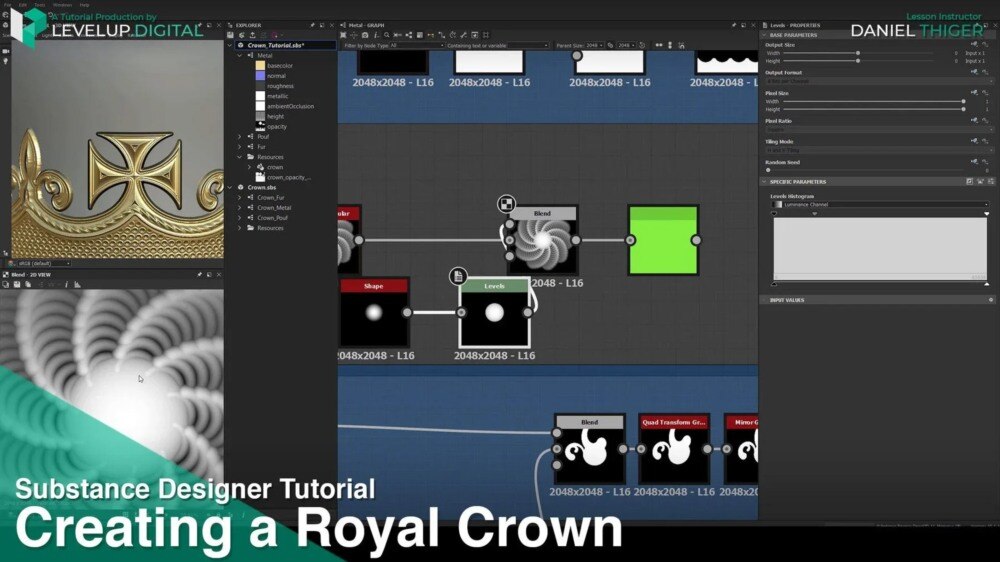Image resolution: width=1000 pixels, height=562 pixels.
Task: Click the export/upload arrow icon in Explorer toolbar
Action: pos(253,35)
